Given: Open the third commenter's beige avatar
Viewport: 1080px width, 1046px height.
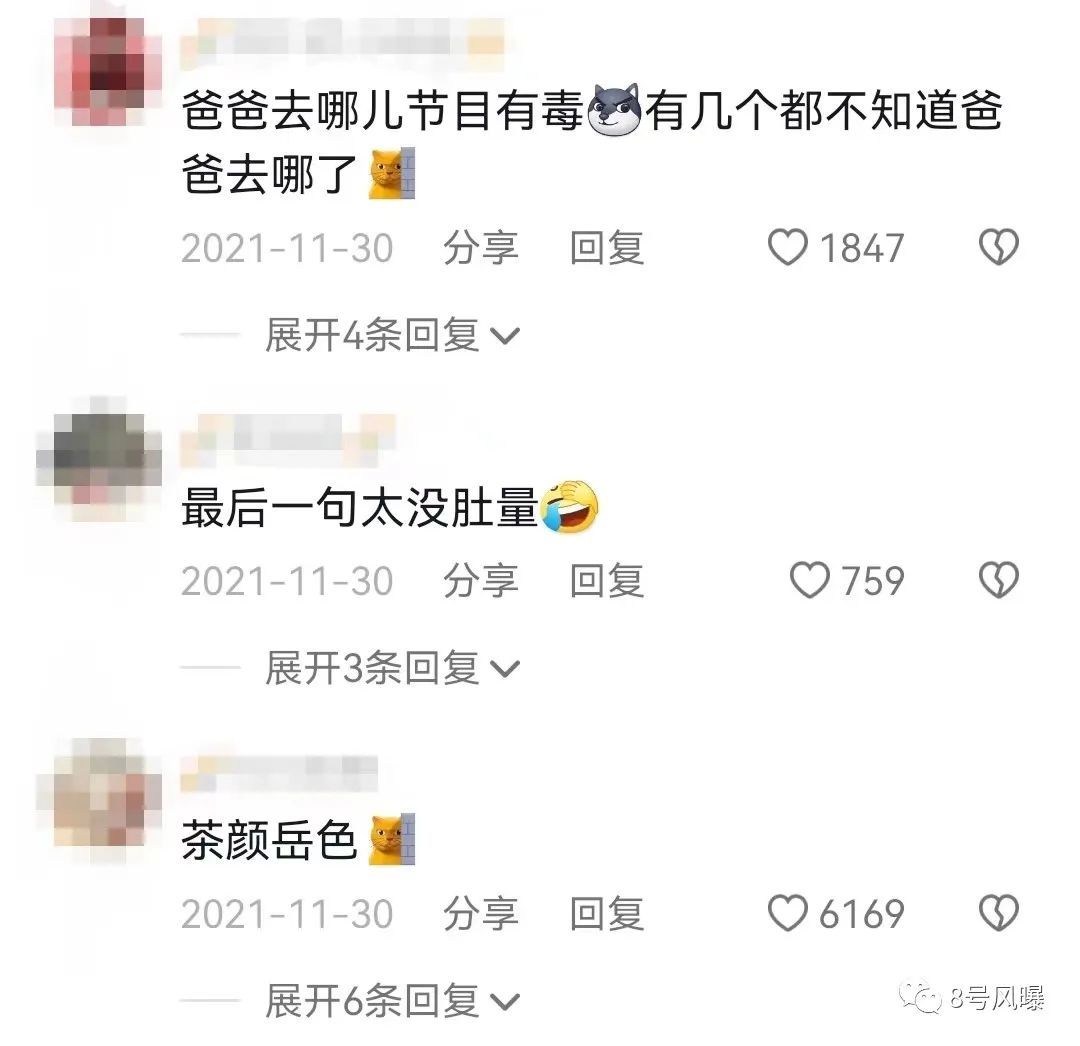Looking at the screenshot, I should pos(99,792).
